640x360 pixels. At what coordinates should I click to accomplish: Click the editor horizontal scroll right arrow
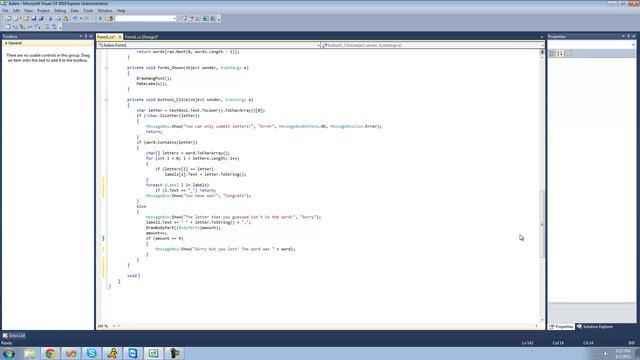tap(536, 326)
